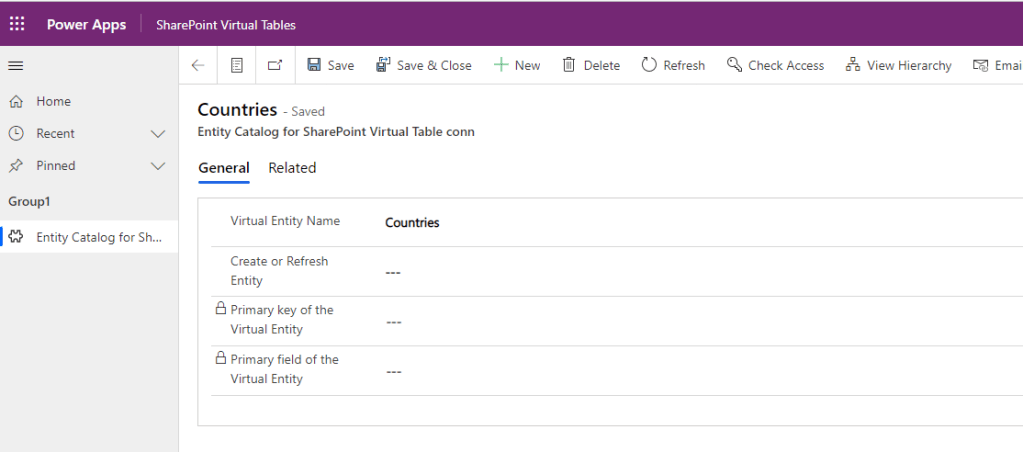Delete the Countries record
This screenshot has width=1023, height=452.
click(x=591, y=66)
